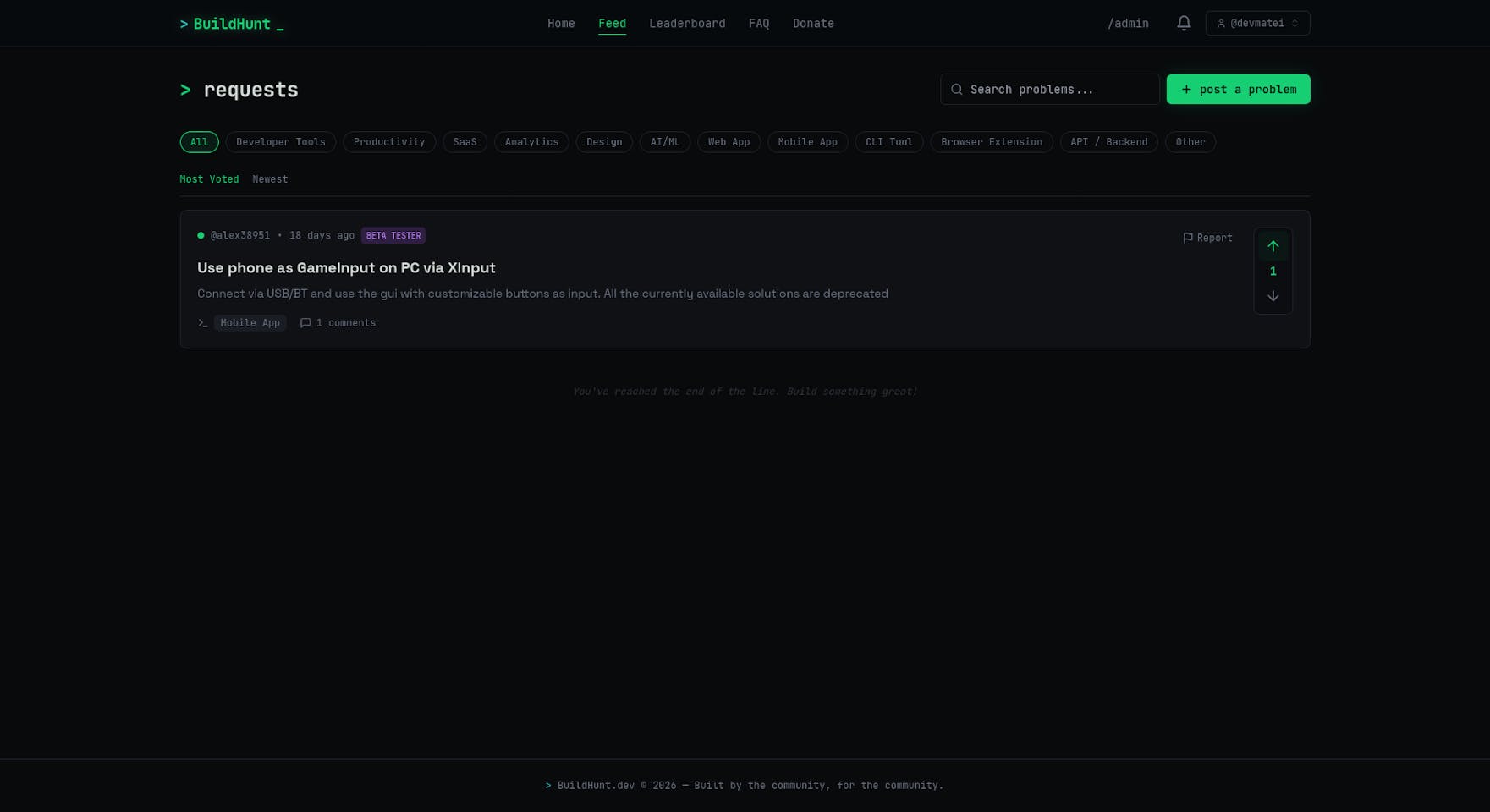Open the /admin link

click(1128, 23)
